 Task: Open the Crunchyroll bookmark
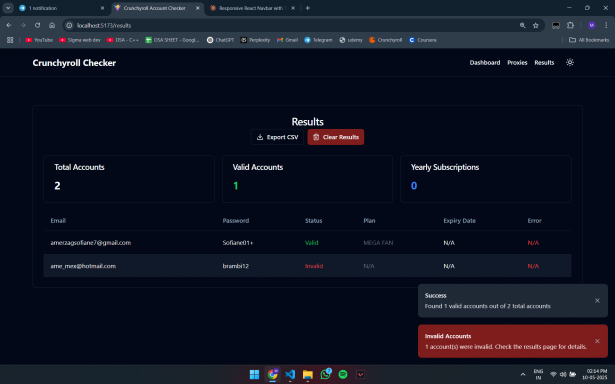pos(385,40)
